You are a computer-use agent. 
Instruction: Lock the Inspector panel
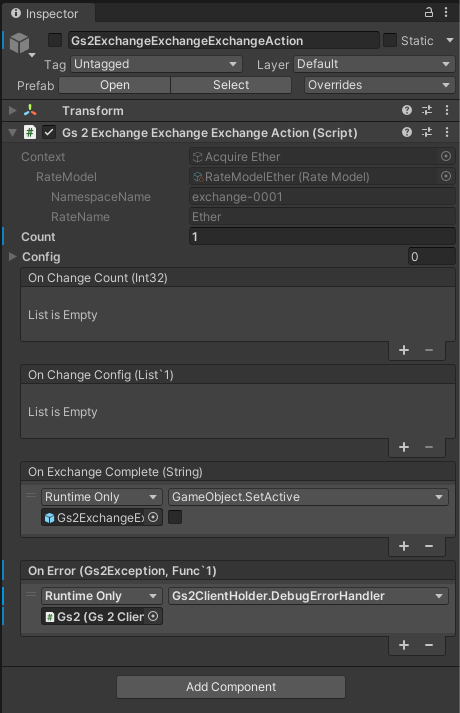click(428, 12)
